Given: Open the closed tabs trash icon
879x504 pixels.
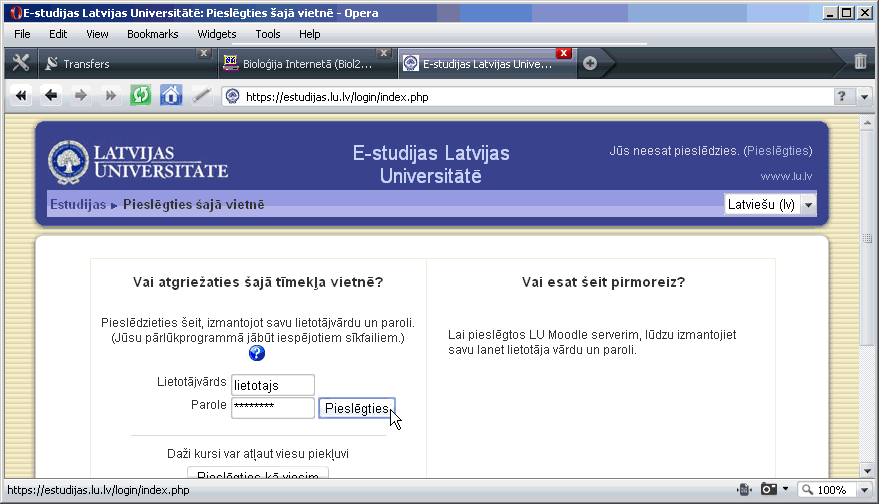Looking at the screenshot, I should point(861,61).
